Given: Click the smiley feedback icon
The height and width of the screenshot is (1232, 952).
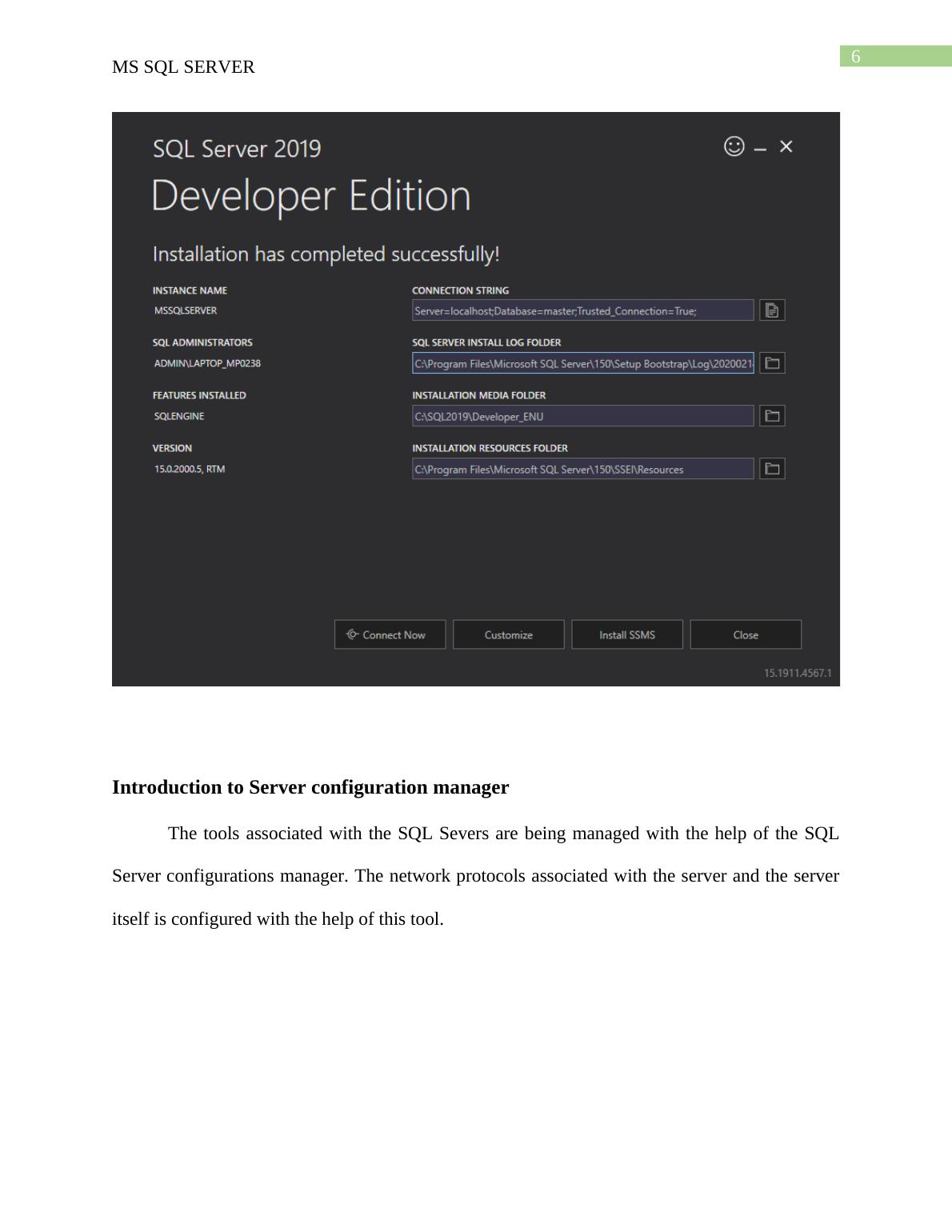Looking at the screenshot, I should pos(734,146).
